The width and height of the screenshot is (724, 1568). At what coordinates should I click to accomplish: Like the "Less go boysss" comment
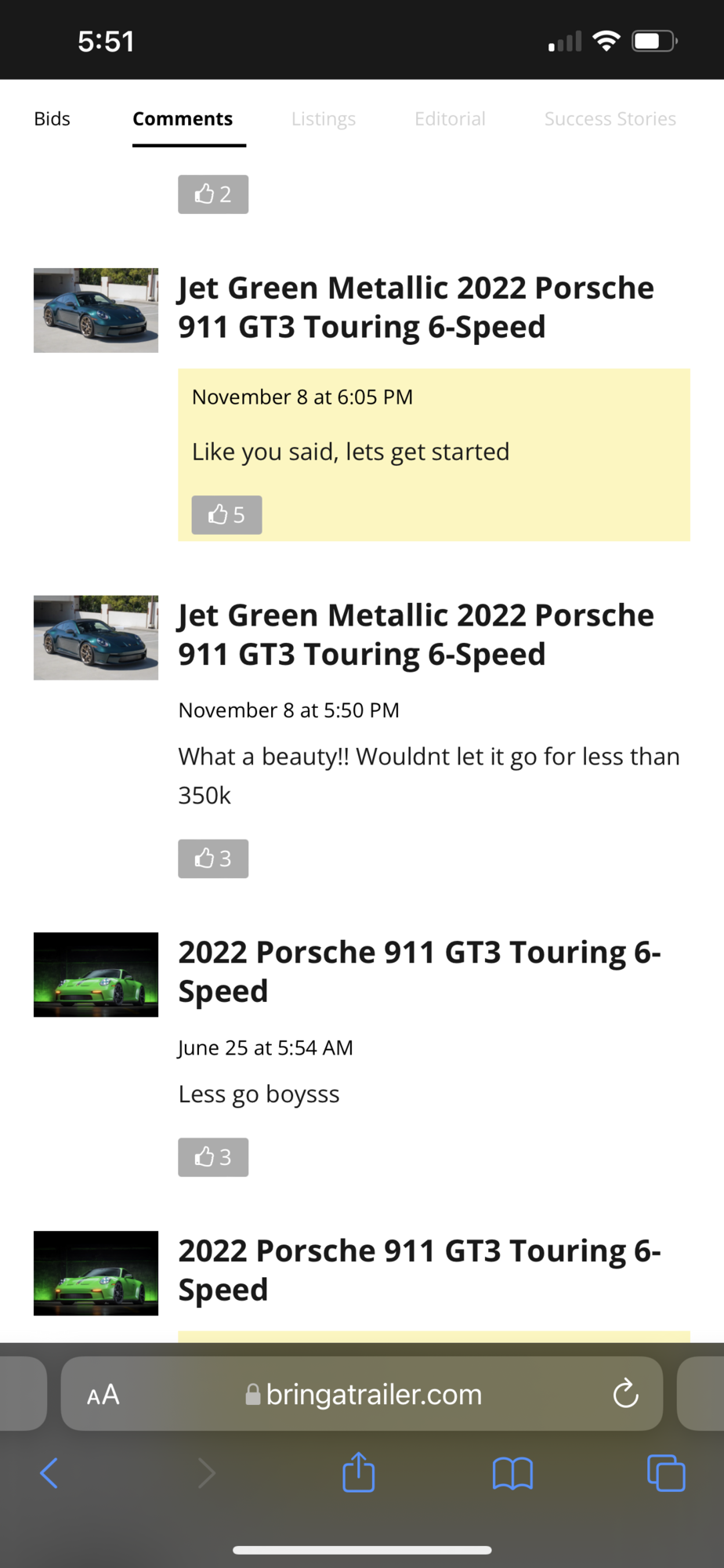pyautogui.click(x=213, y=1157)
